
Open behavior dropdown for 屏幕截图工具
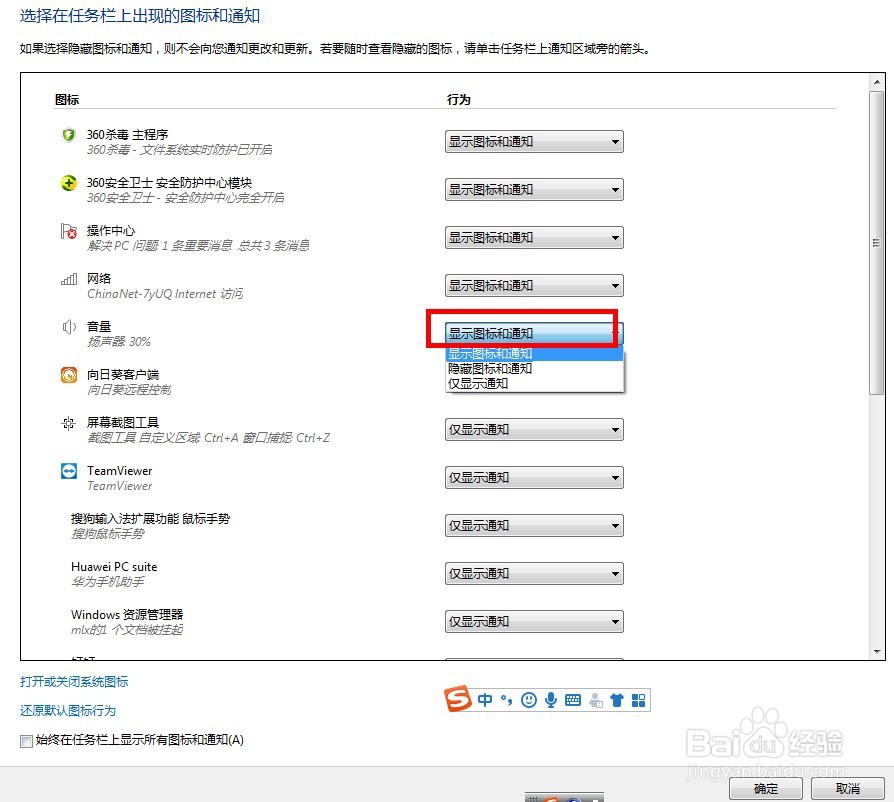pos(534,429)
